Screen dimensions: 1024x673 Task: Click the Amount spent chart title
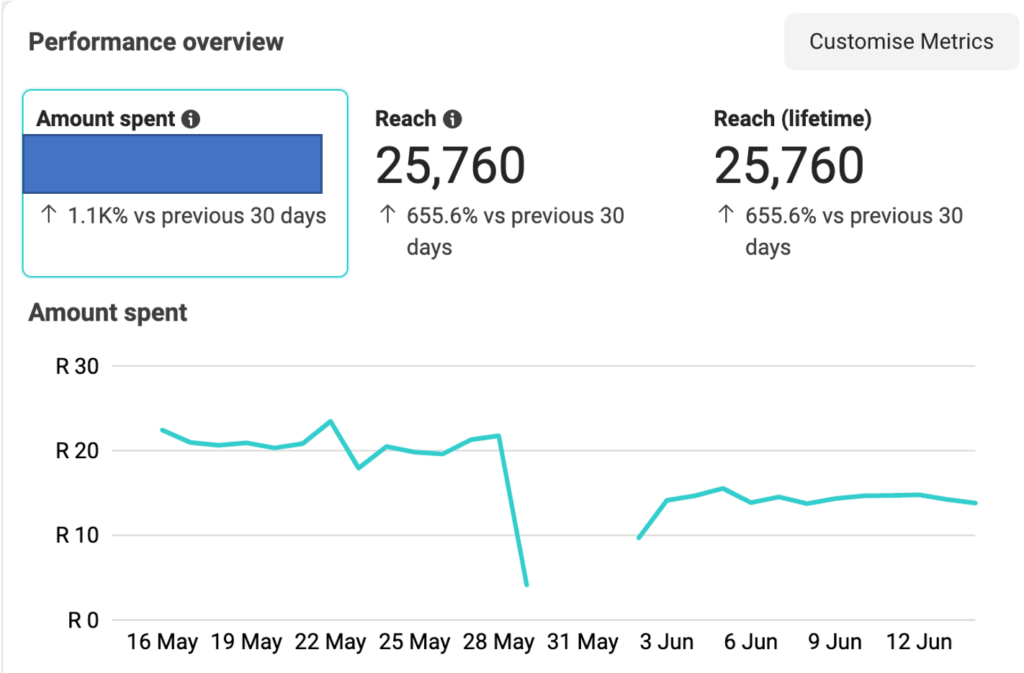point(108,313)
